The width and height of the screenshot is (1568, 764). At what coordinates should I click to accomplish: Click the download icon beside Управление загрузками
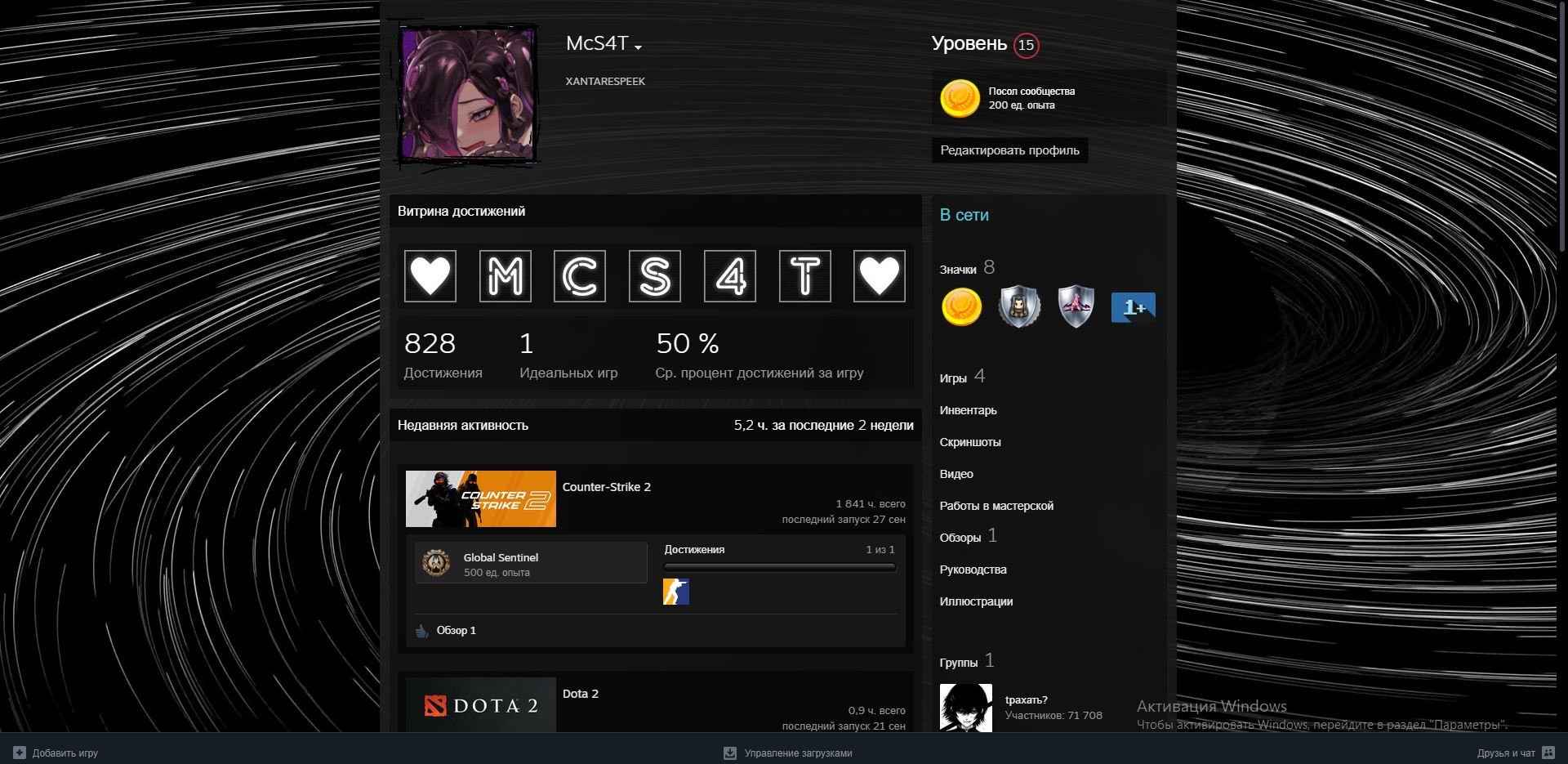click(x=730, y=753)
